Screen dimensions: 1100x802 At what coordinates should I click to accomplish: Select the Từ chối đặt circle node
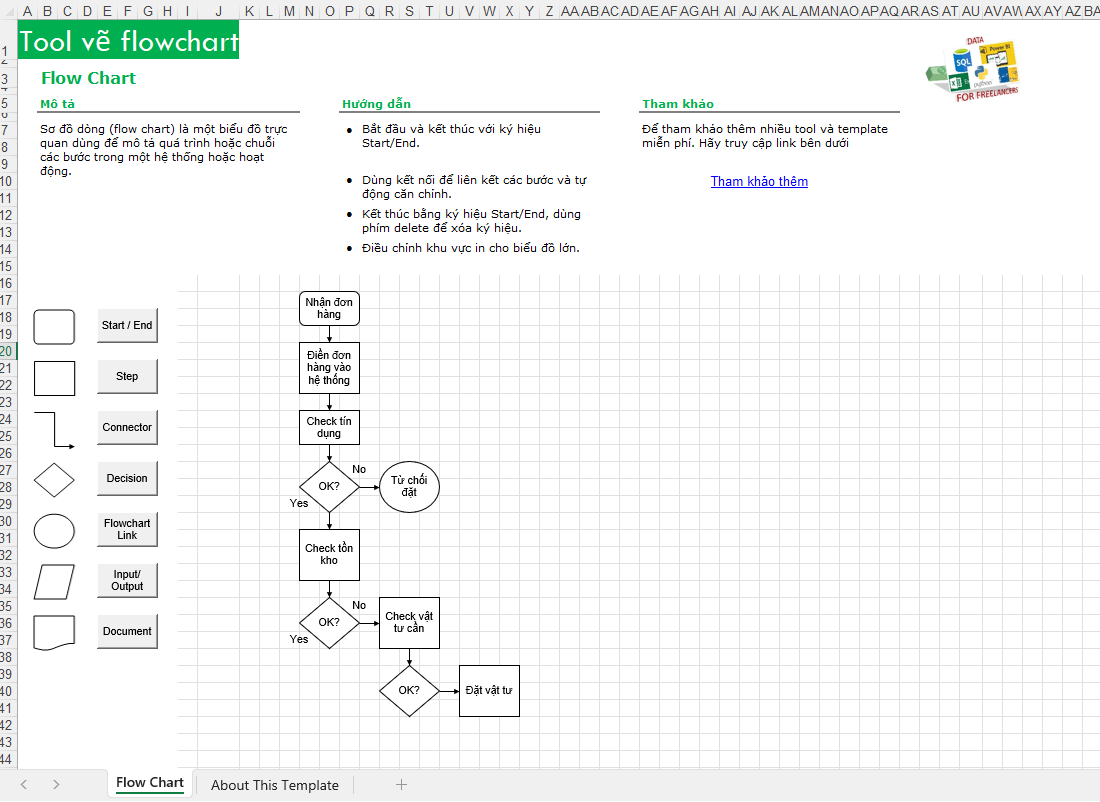pos(409,487)
